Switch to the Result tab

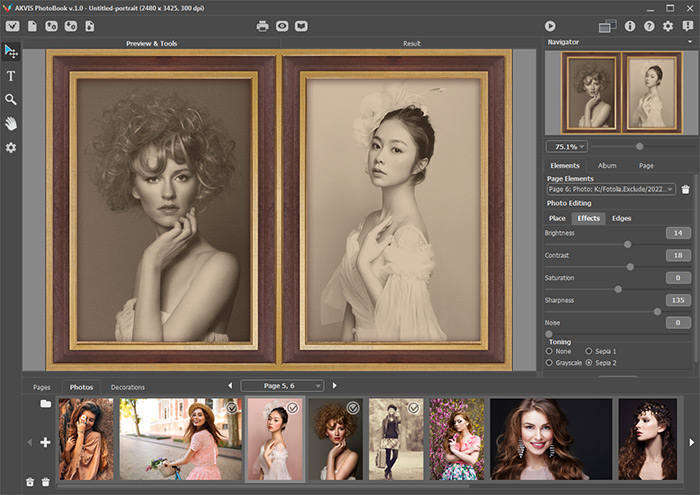tap(412, 43)
